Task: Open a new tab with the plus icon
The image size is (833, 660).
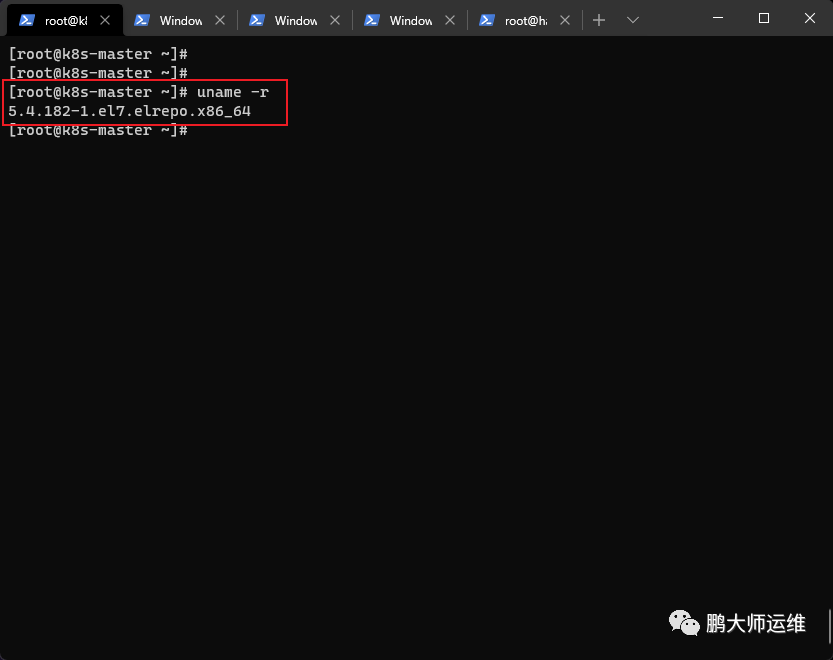Action: (599, 20)
